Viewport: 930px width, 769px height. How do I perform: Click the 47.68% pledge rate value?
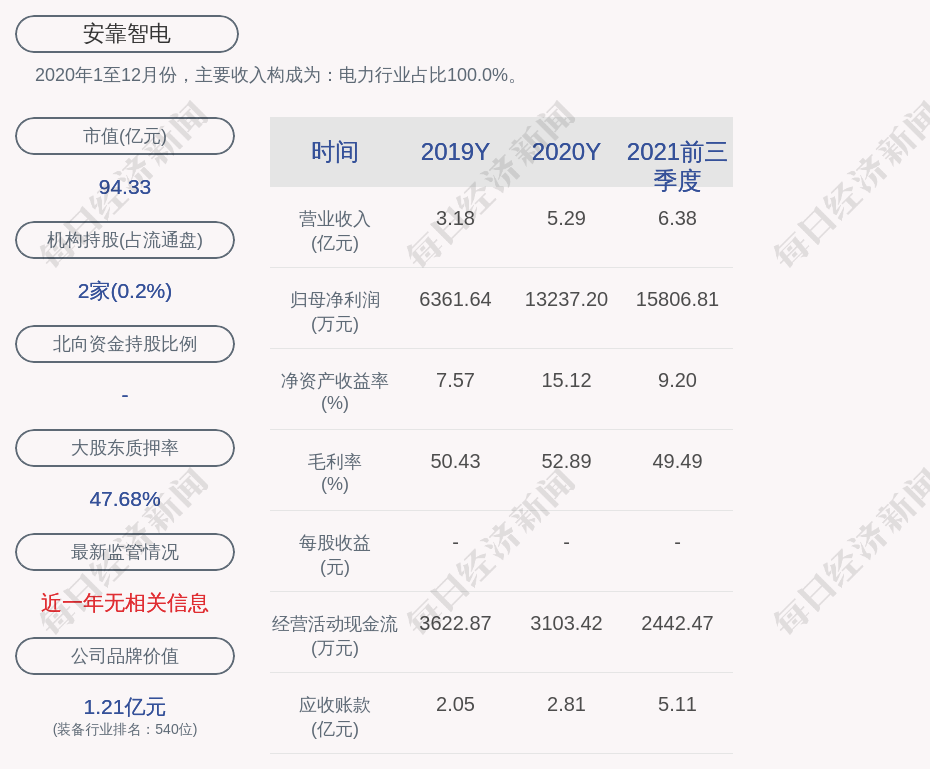125,499
